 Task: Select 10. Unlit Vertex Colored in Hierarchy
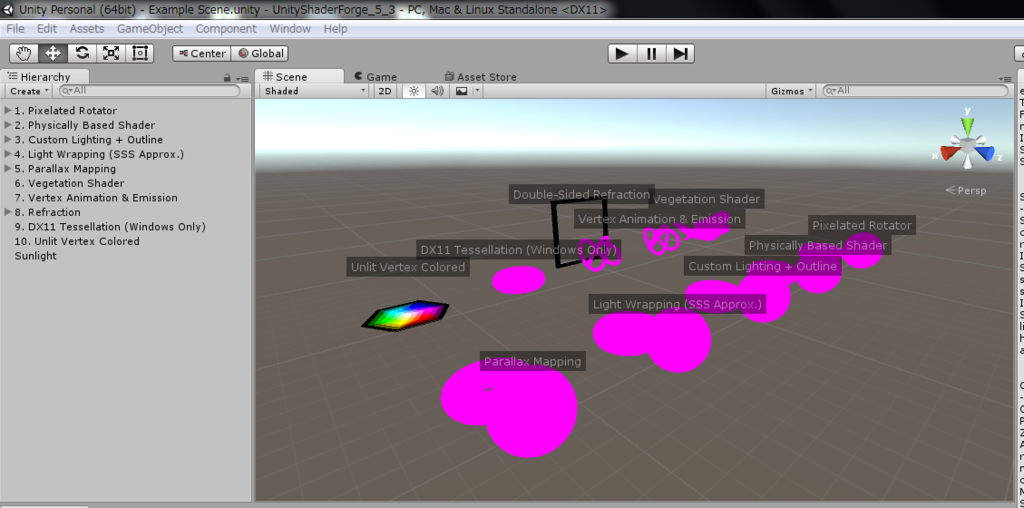[x=77, y=241]
